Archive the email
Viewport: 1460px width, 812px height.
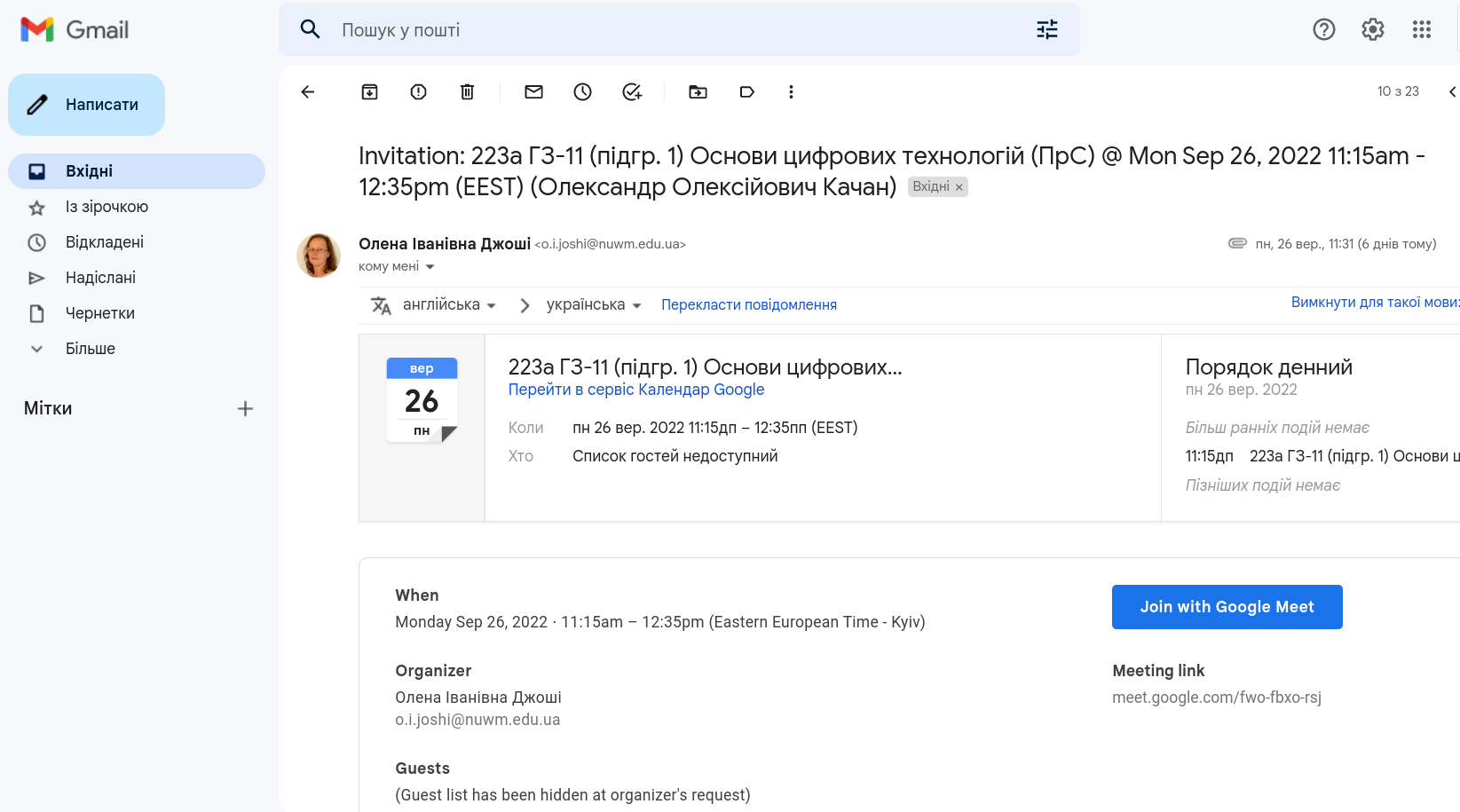[369, 91]
